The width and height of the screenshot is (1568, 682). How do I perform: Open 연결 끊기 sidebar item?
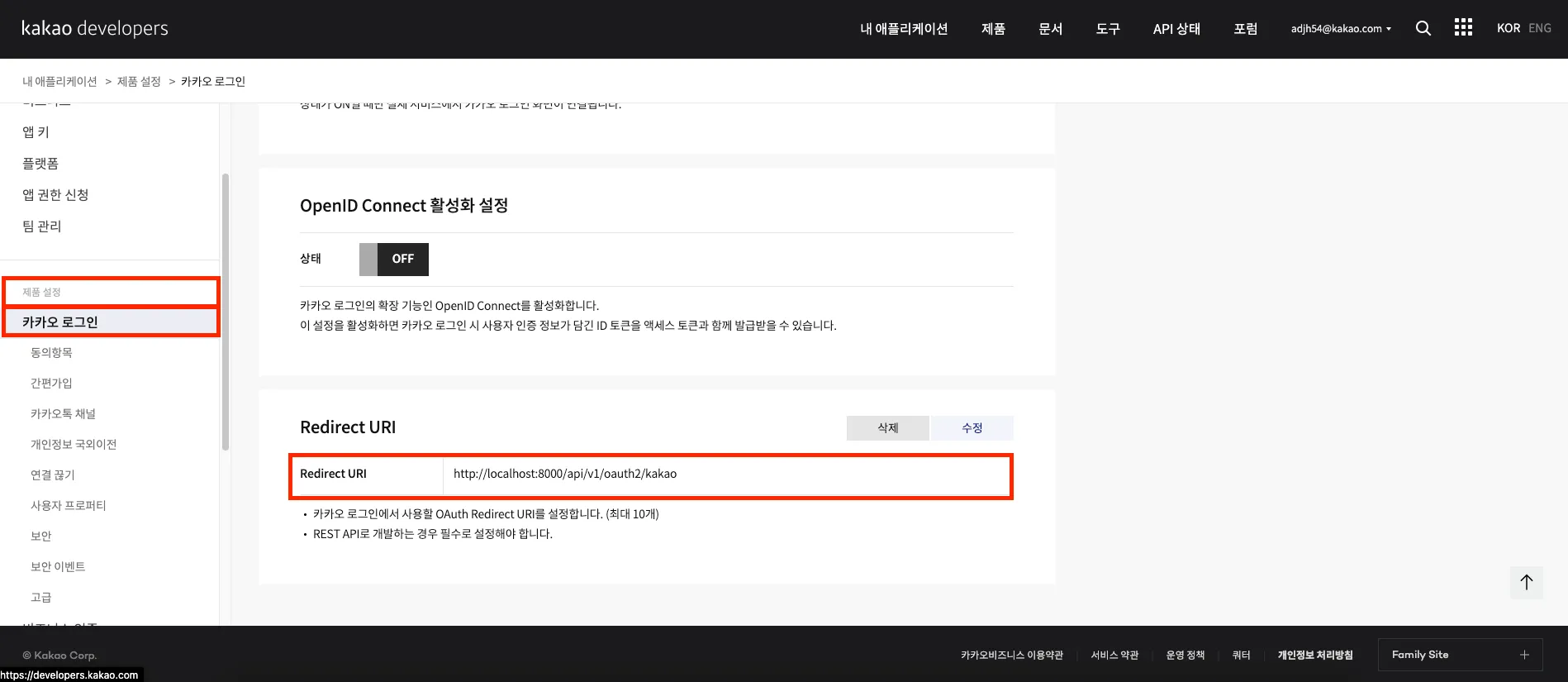point(53,475)
